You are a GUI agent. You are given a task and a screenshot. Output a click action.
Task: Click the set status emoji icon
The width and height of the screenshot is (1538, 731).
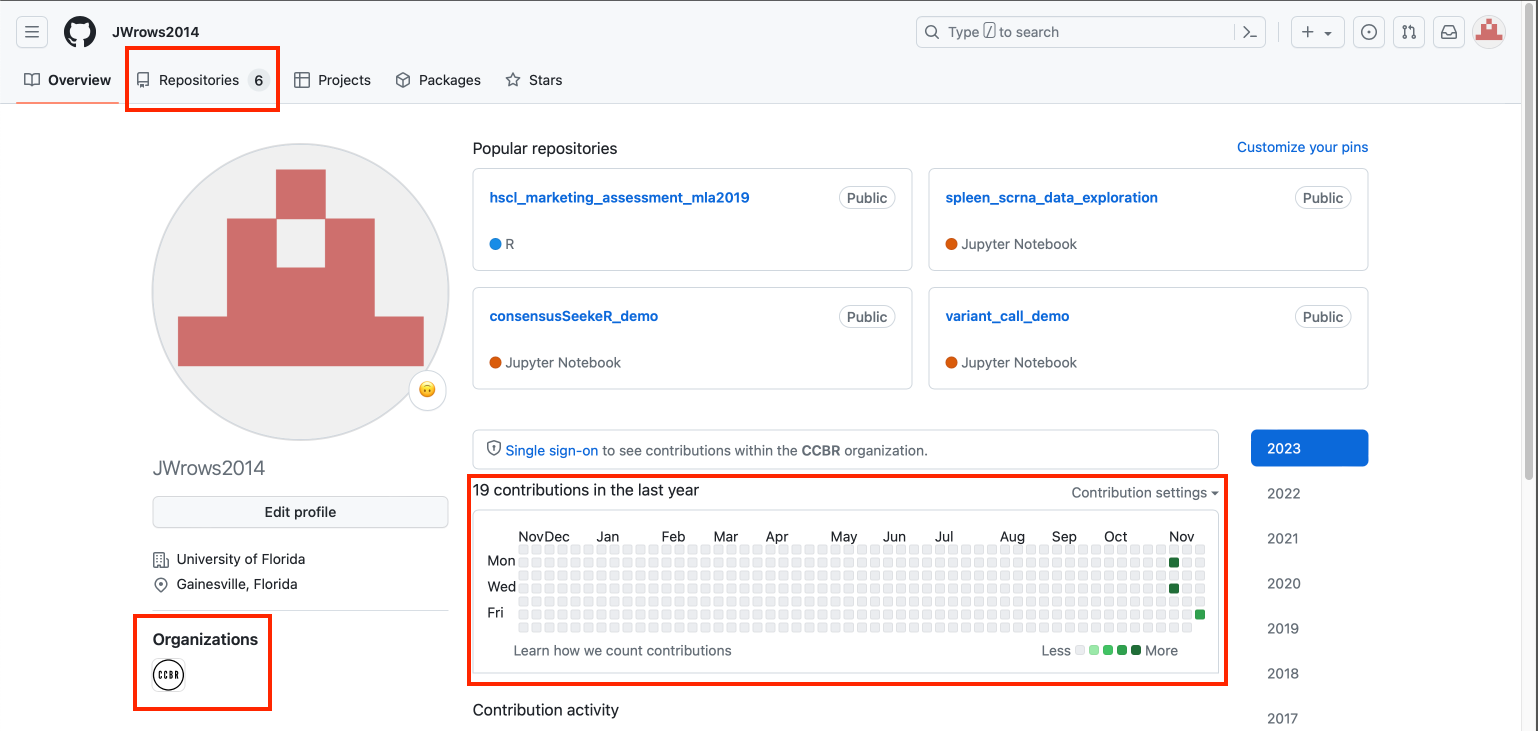click(x=427, y=390)
